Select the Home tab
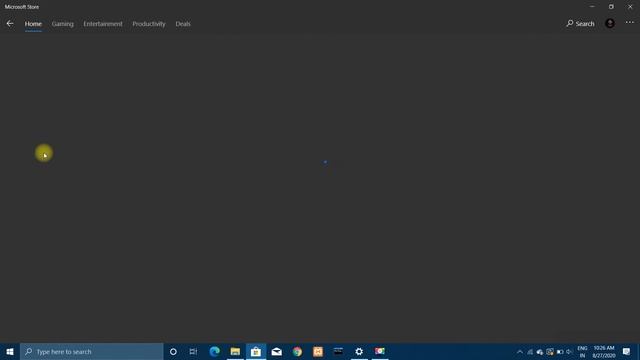The height and width of the screenshot is (360, 640). click(x=33, y=24)
